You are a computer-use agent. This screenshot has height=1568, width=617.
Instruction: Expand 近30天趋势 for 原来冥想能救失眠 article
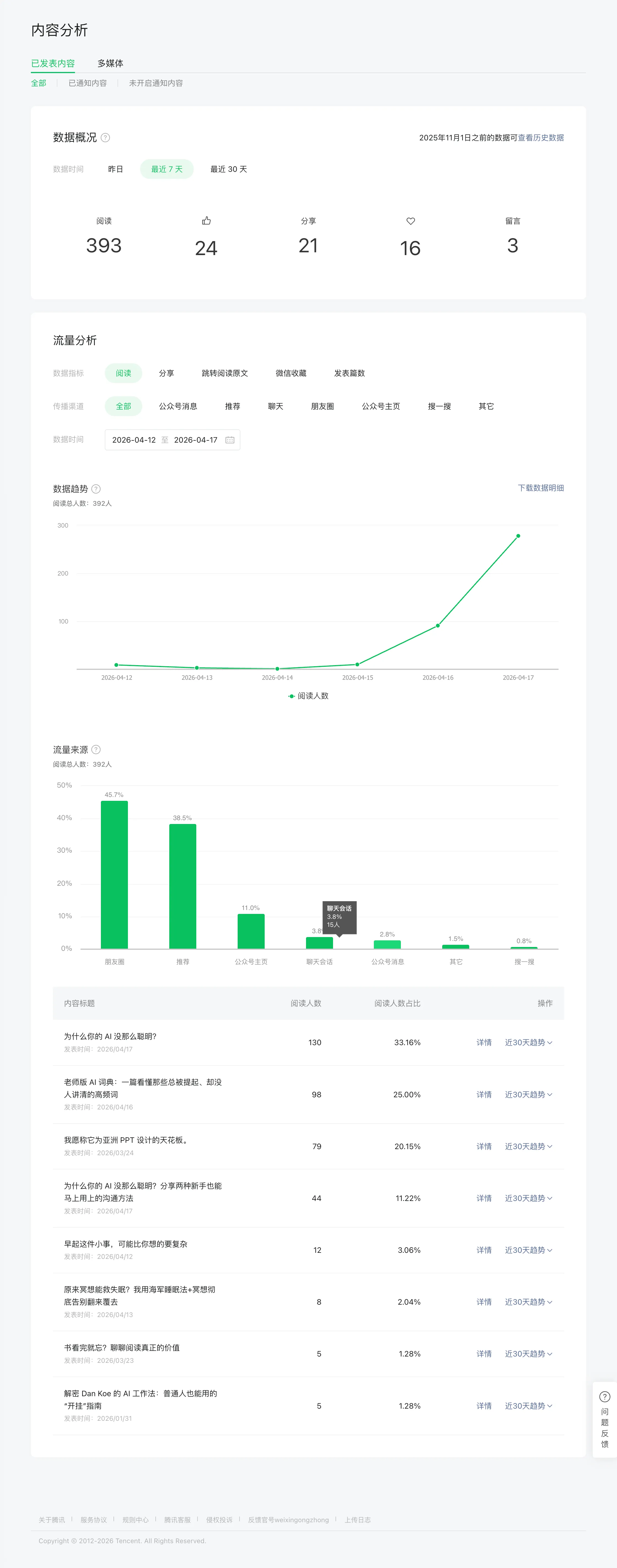[x=528, y=1302]
